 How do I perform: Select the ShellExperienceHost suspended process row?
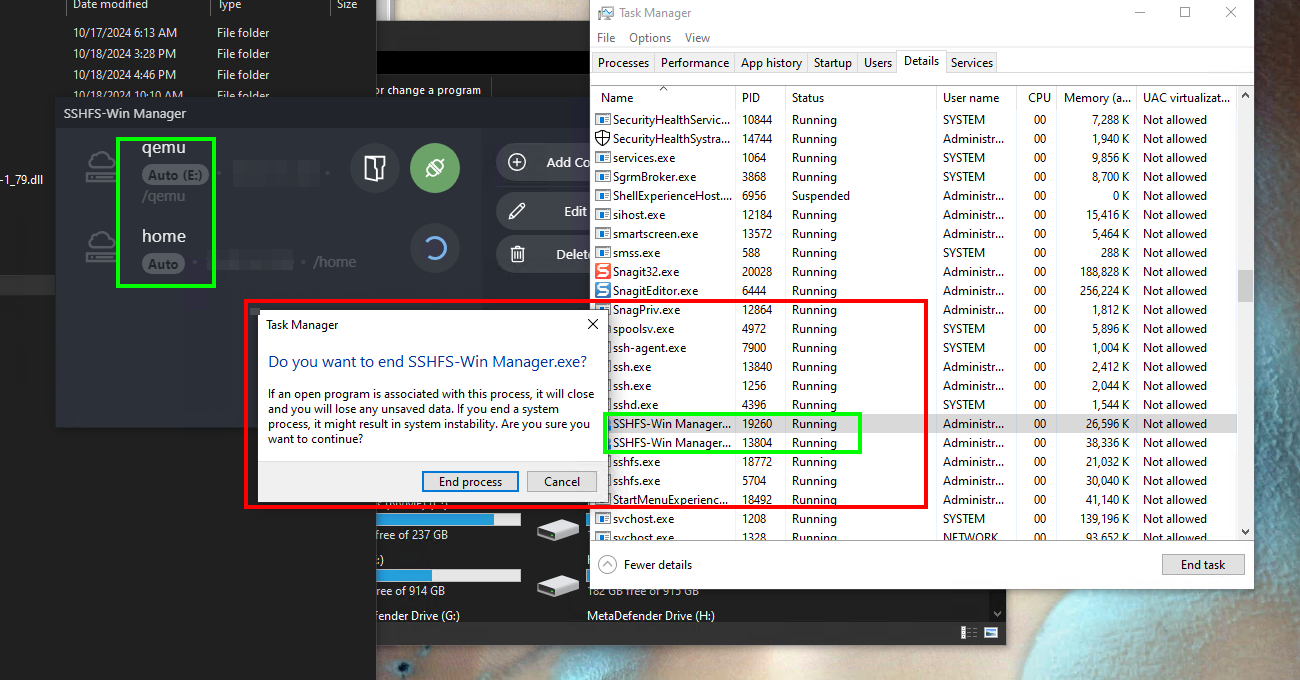point(915,195)
